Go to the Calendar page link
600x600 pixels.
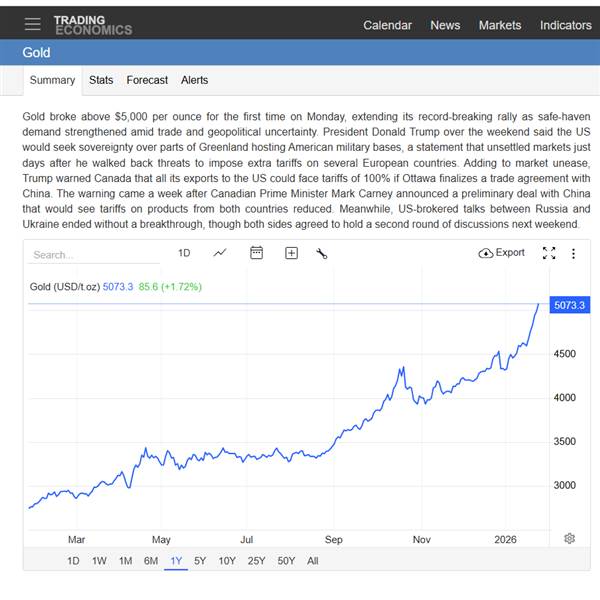387,25
